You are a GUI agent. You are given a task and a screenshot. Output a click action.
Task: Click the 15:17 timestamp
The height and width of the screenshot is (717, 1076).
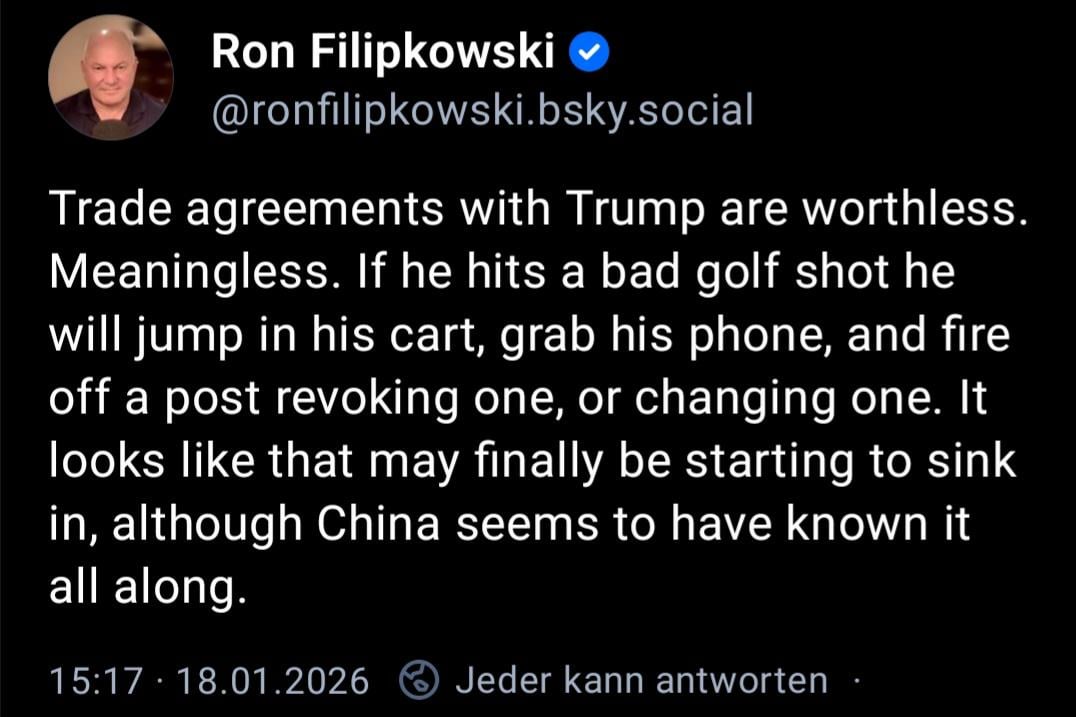click(96, 682)
